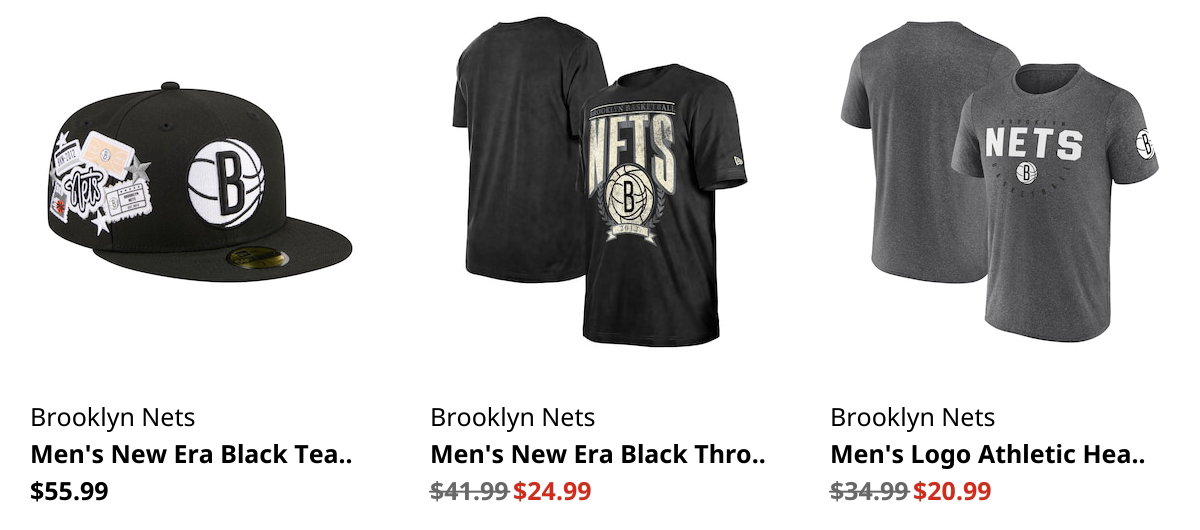Click the sticker patches on the cap's side
The image size is (1200, 530).
[100, 183]
